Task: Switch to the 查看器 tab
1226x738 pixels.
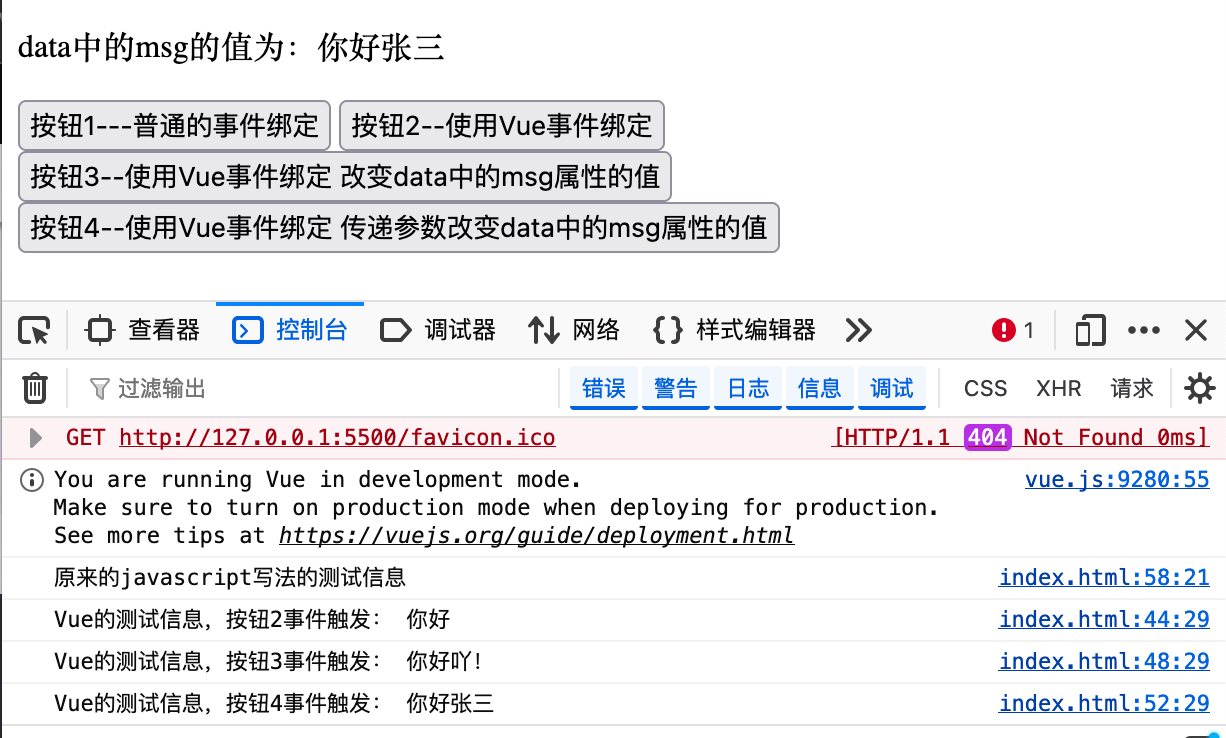Action: pyautogui.click(x=143, y=331)
